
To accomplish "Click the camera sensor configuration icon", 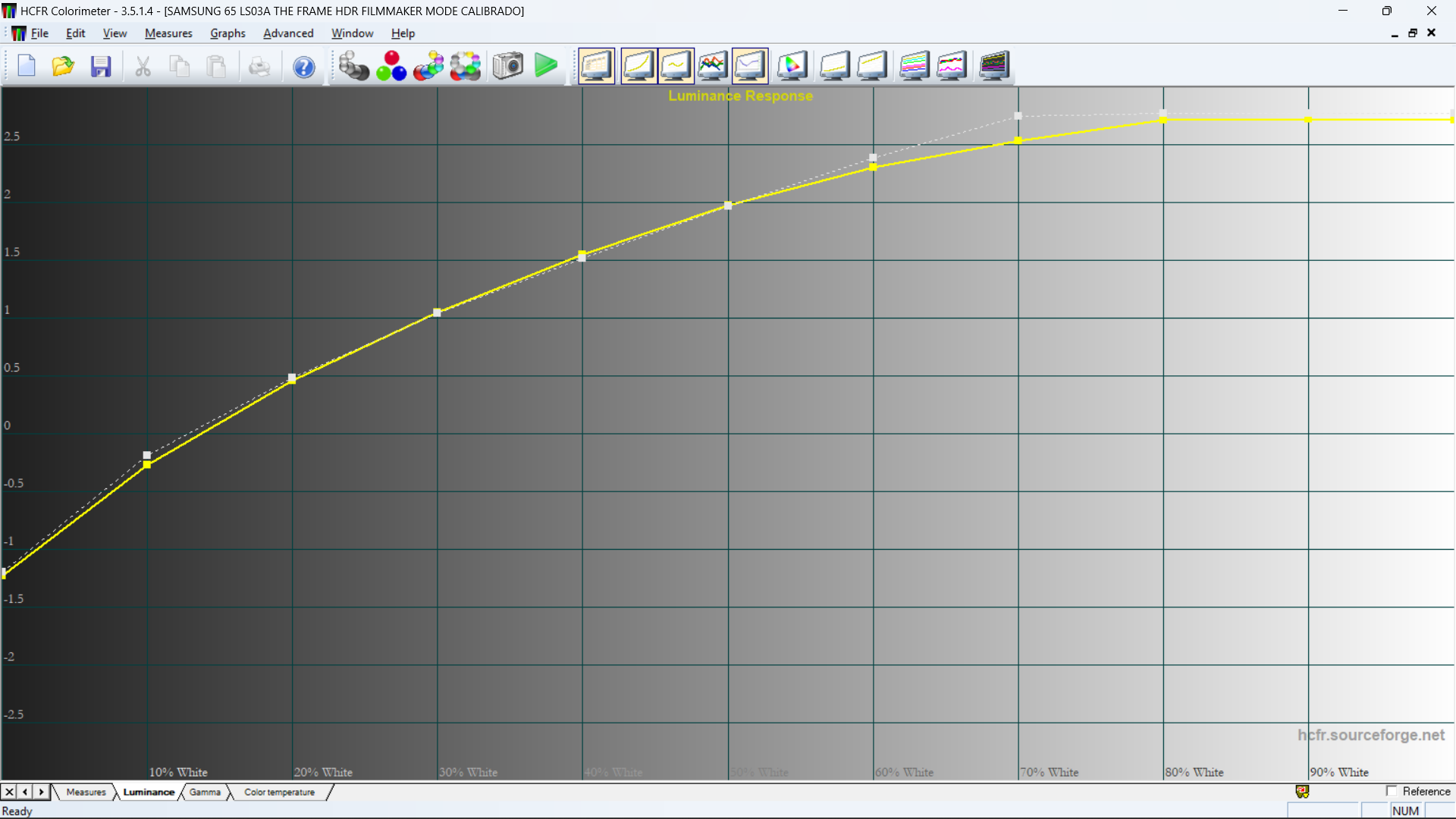I will coord(507,66).
